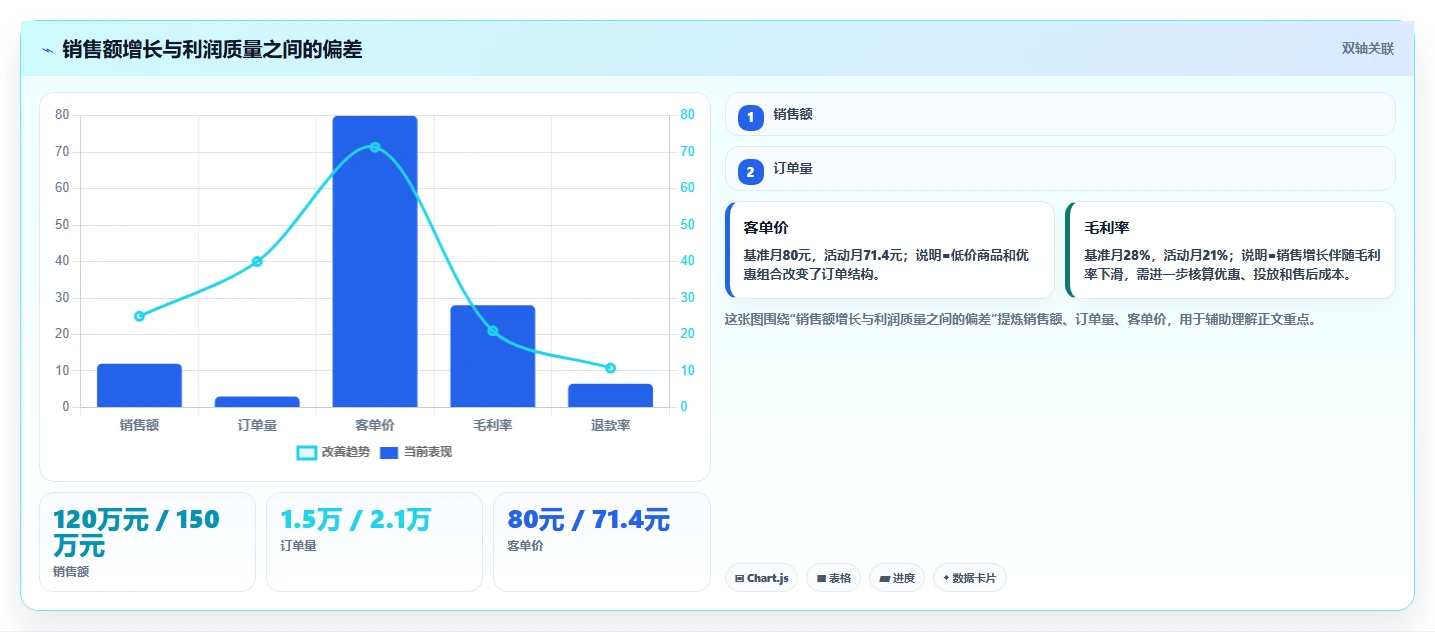Select the tall 客单价 bar
This screenshot has width=1435, height=632.
pyautogui.click(x=375, y=261)
